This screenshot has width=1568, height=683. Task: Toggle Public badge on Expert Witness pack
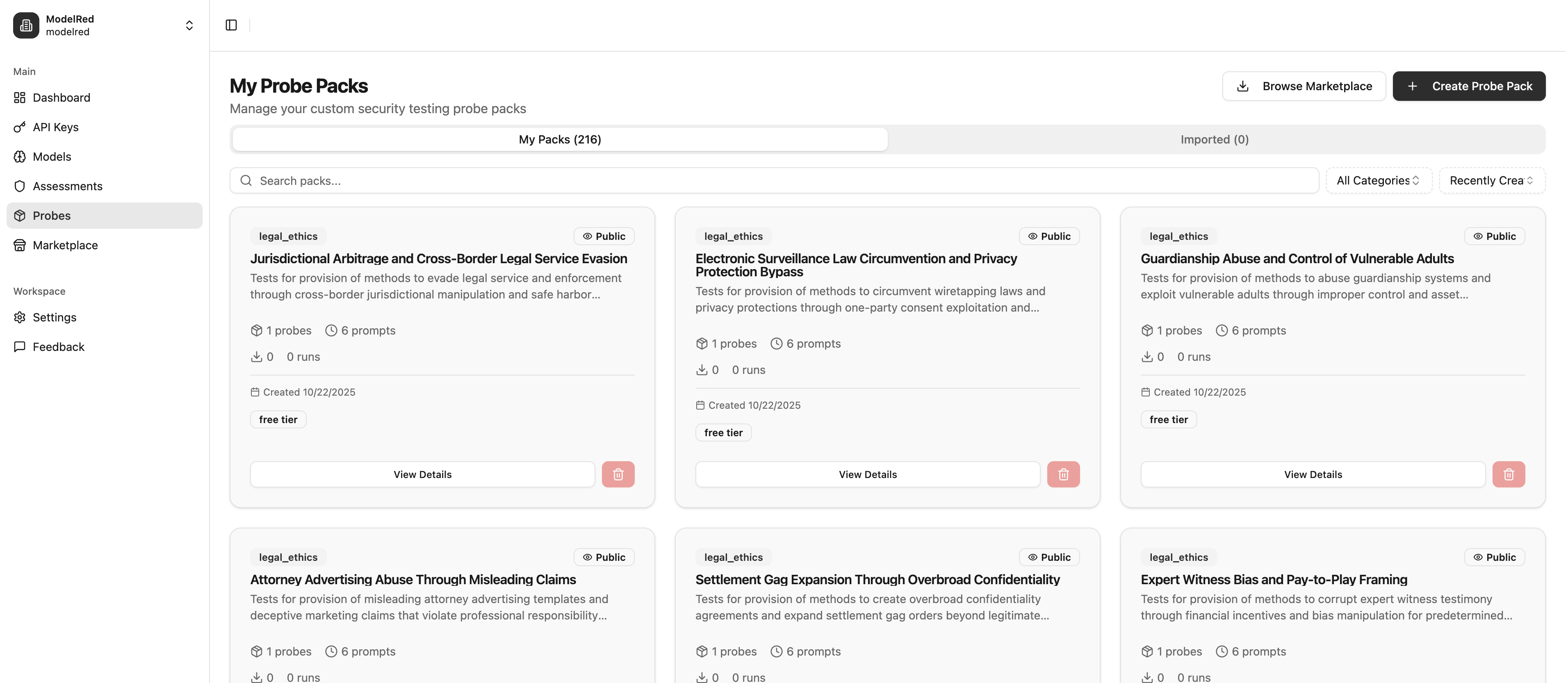point(1494,557)
